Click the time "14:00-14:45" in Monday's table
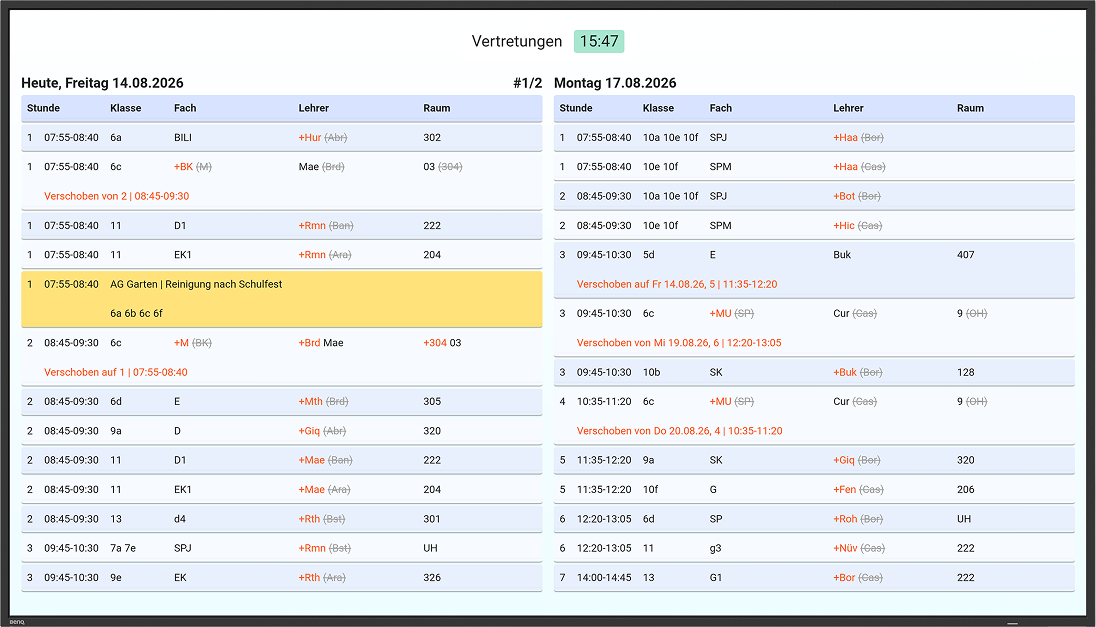This screenshot has height=627, width=1096. [x=604, y=578]
